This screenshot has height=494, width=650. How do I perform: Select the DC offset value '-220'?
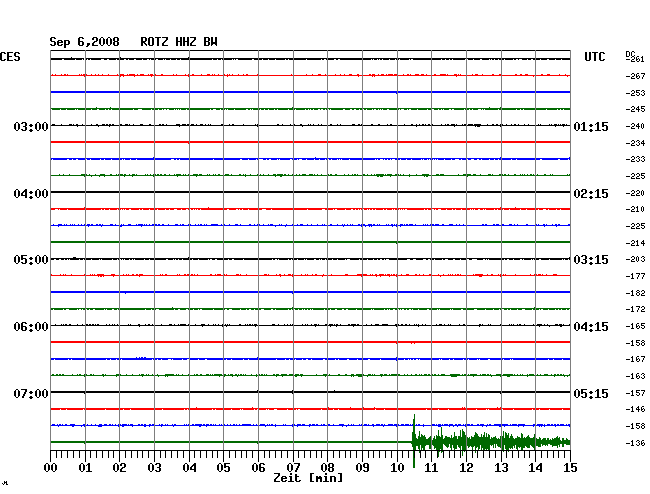coord(635,193)
